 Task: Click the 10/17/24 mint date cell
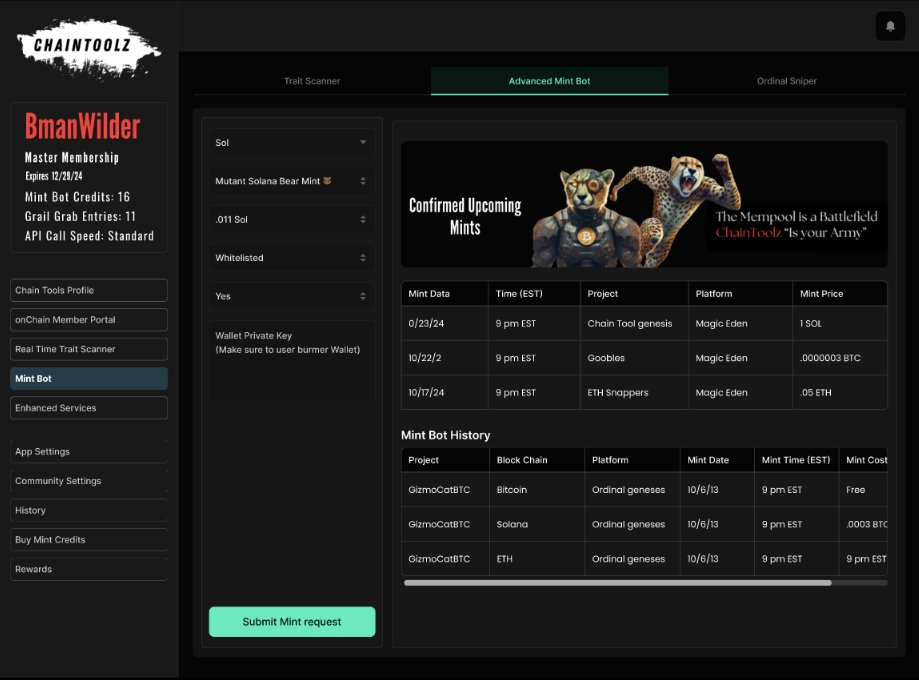(445, 392)
